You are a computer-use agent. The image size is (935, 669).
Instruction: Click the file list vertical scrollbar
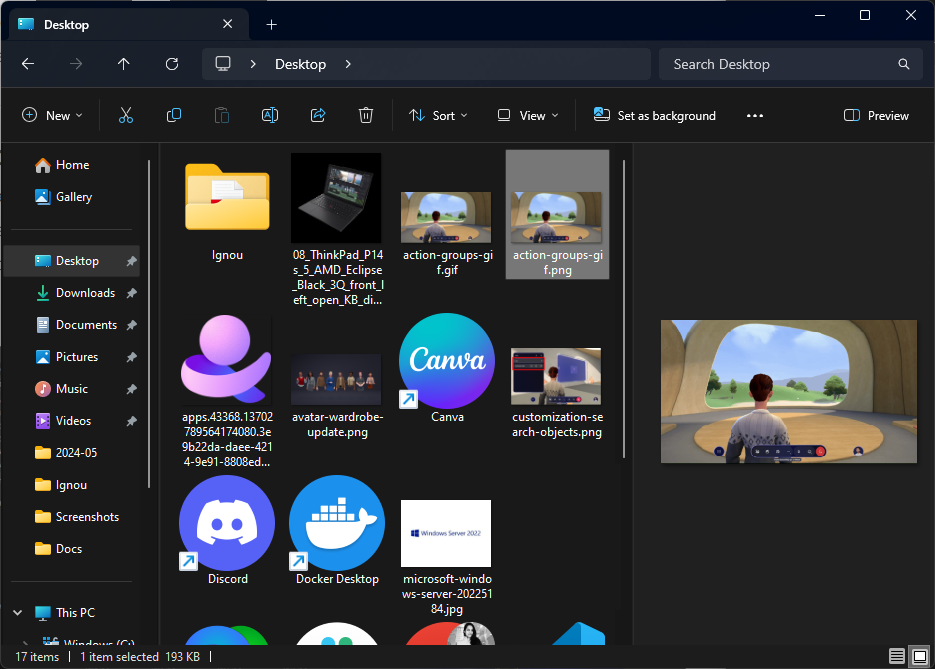click(624, 309)
